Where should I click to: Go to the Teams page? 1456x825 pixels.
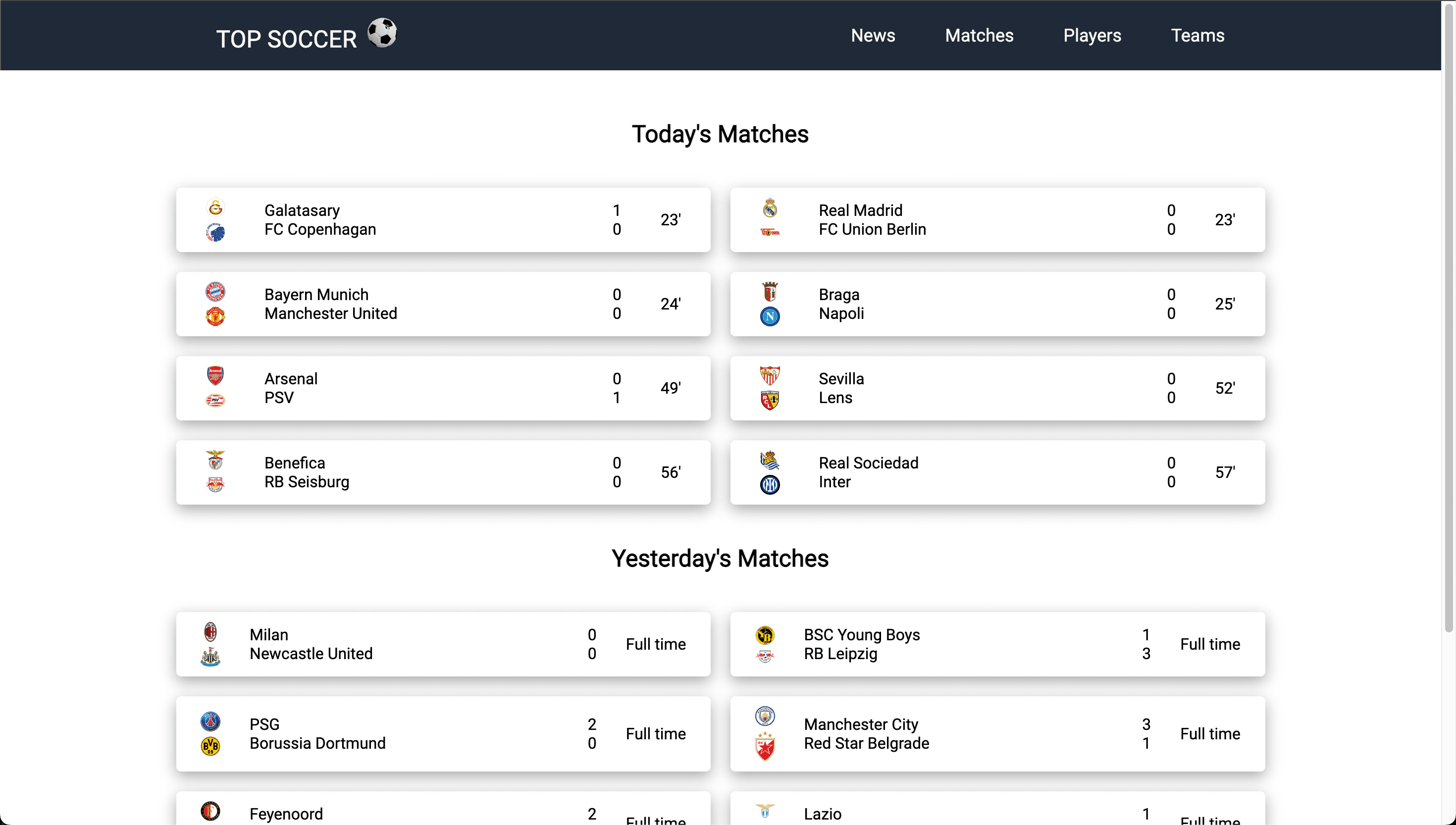[x=1197, y=35]
